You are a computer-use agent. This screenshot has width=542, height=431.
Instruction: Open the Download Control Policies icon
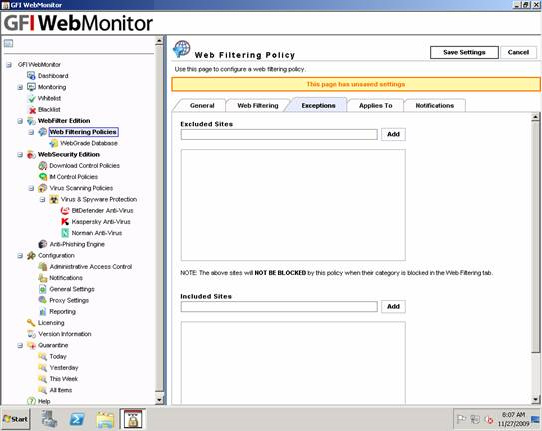[x=43, y=166]
